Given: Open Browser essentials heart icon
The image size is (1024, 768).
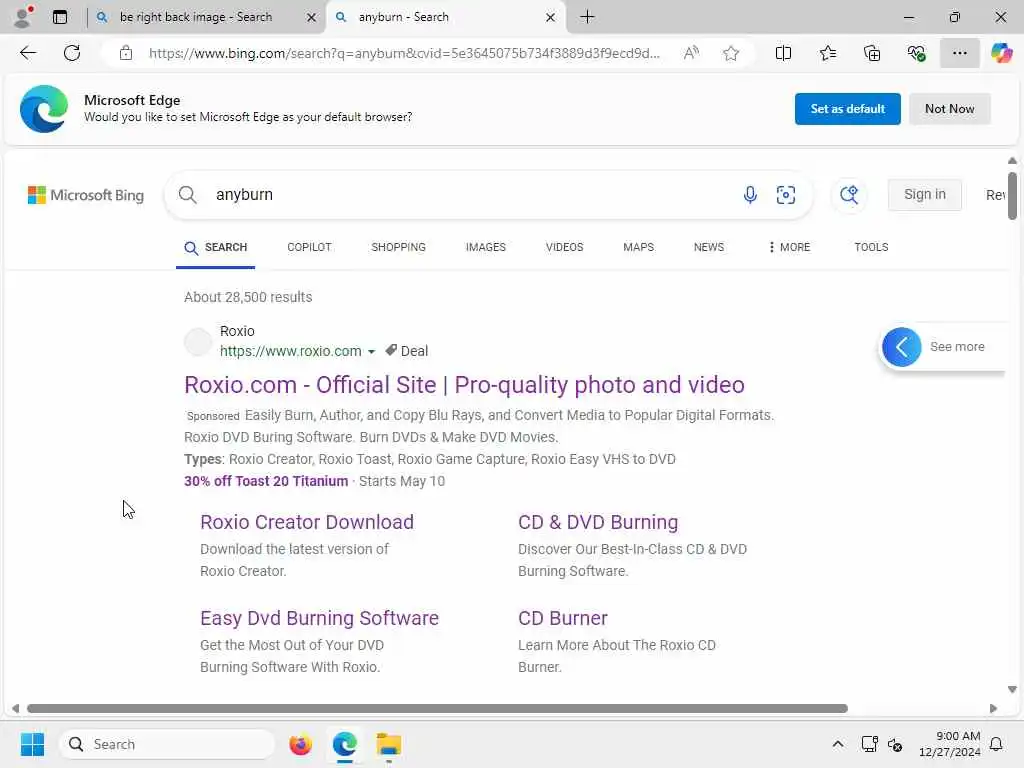Looking at the screenshot, I should 916,53.
